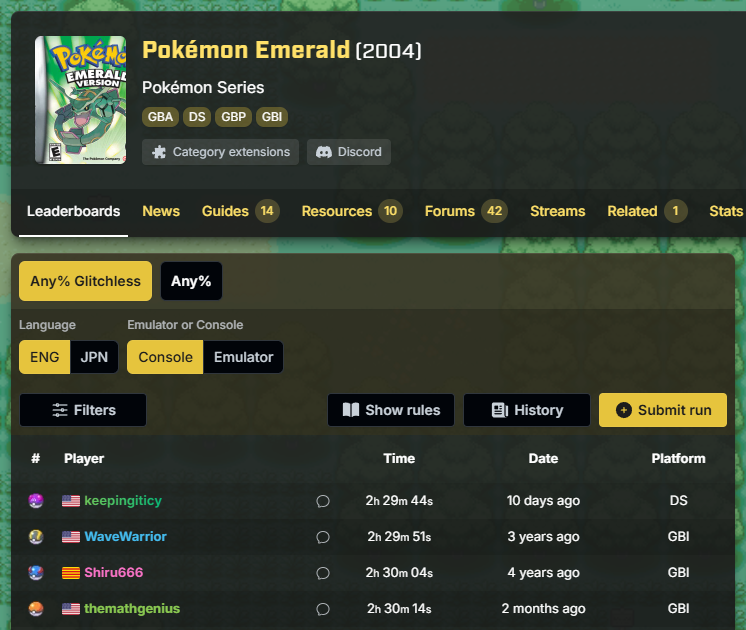
Task: Open the Guides tab
Action: point(240,211)
